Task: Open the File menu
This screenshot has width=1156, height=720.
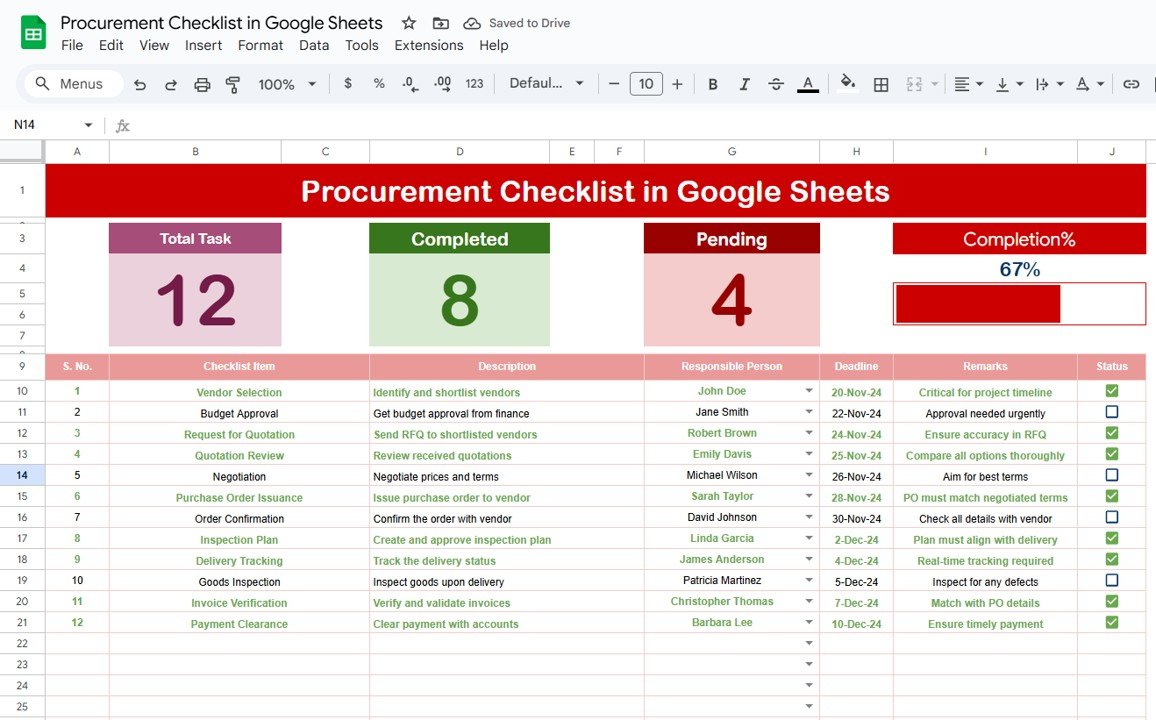Action: click(72, 45)
